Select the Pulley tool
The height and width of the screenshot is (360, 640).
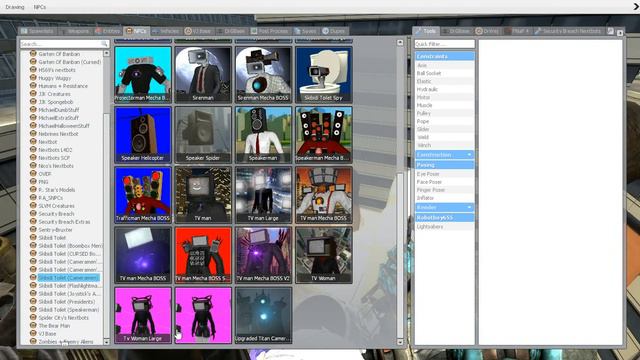[x=444, y=113]
